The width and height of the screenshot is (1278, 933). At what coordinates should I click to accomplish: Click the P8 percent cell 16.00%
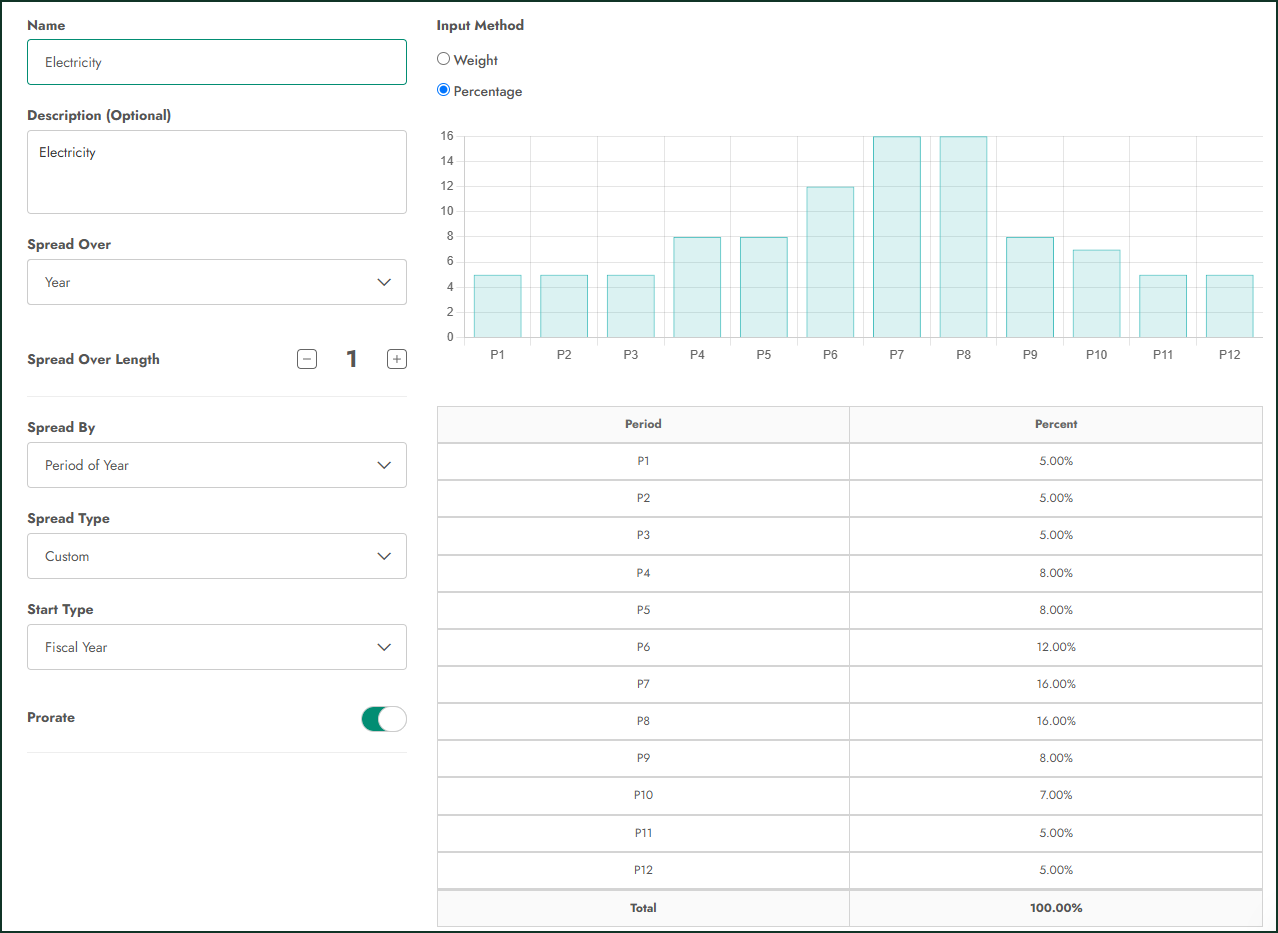1056,721
